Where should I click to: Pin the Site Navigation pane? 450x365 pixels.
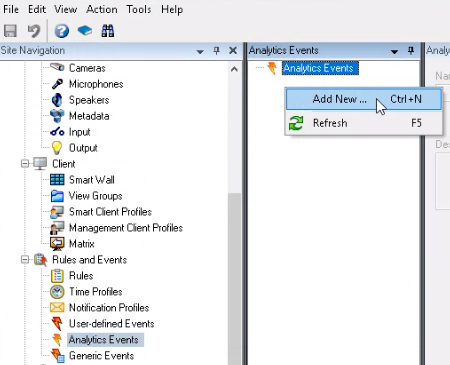click(x=217, y=51)
